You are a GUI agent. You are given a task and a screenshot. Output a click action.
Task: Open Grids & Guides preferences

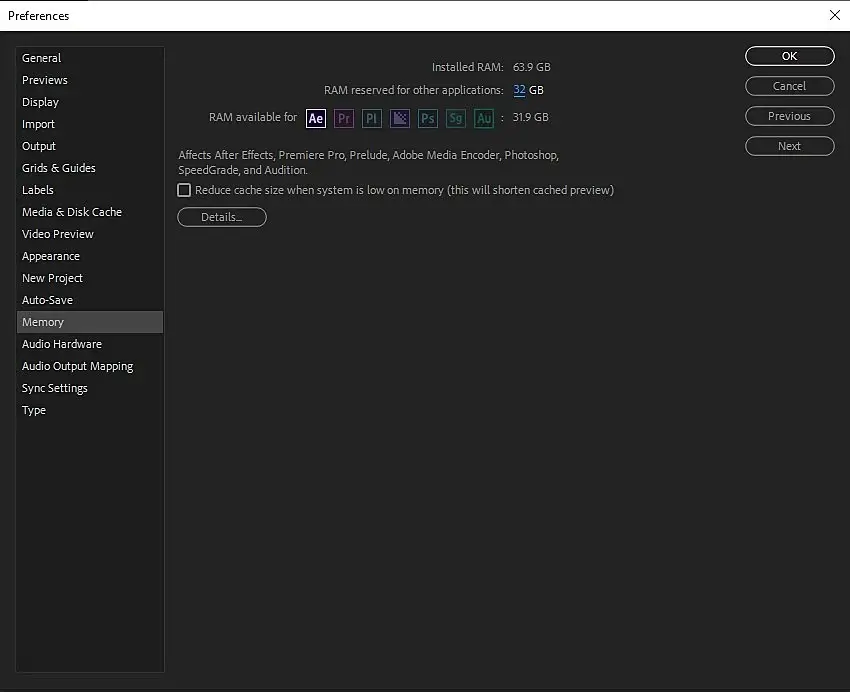tap(90, 168)
